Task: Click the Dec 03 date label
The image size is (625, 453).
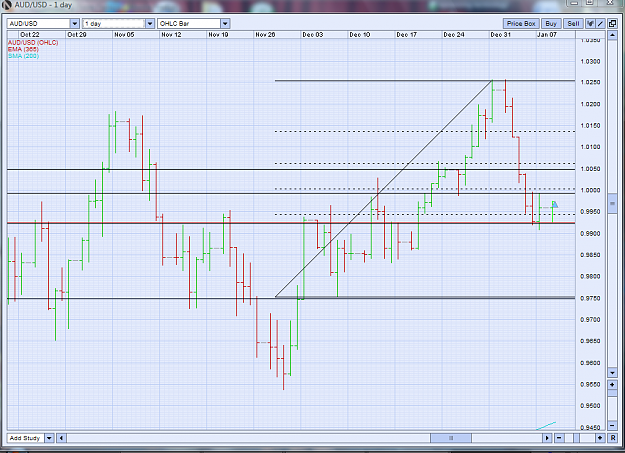Action: pos(313,35)
